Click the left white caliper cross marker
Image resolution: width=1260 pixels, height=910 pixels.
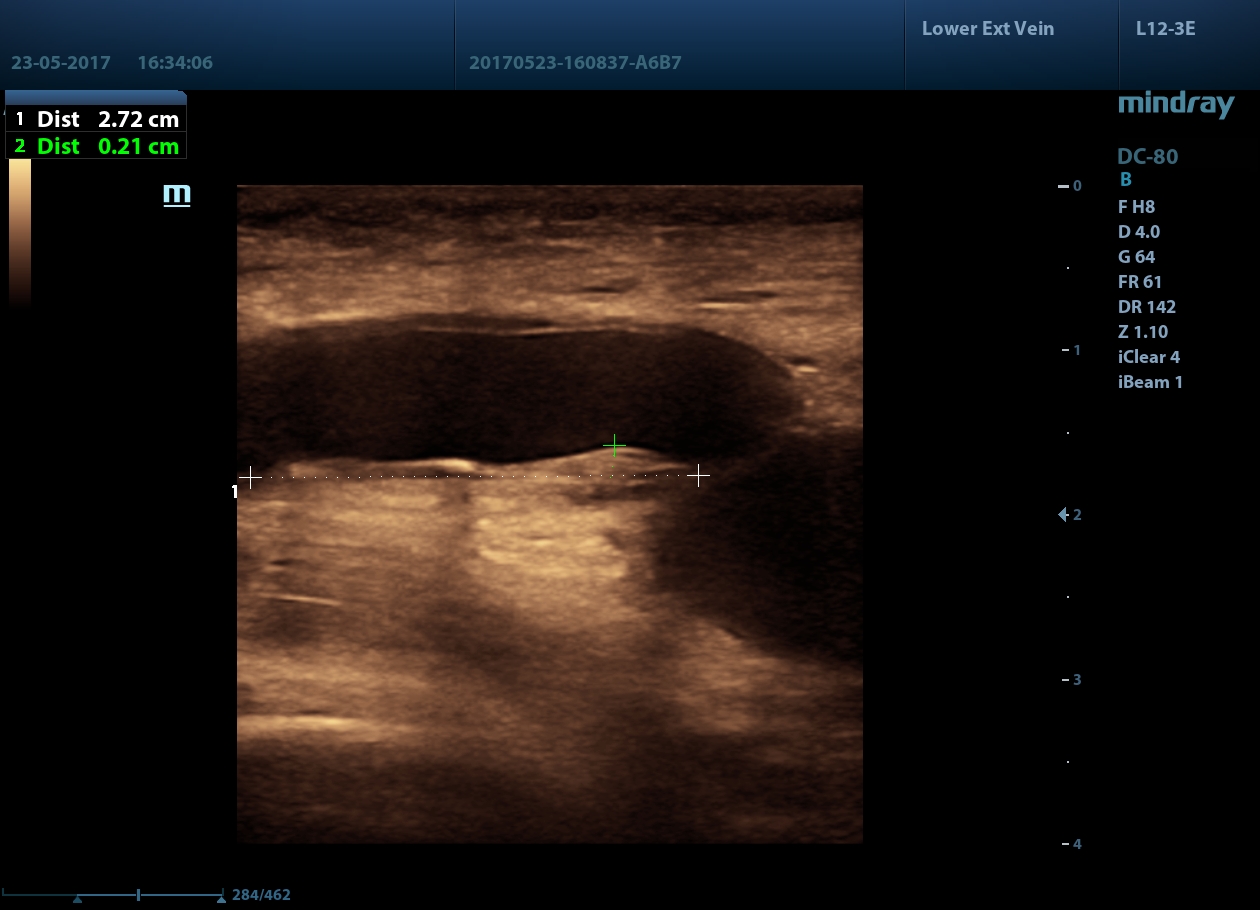(x=250, y=478)
